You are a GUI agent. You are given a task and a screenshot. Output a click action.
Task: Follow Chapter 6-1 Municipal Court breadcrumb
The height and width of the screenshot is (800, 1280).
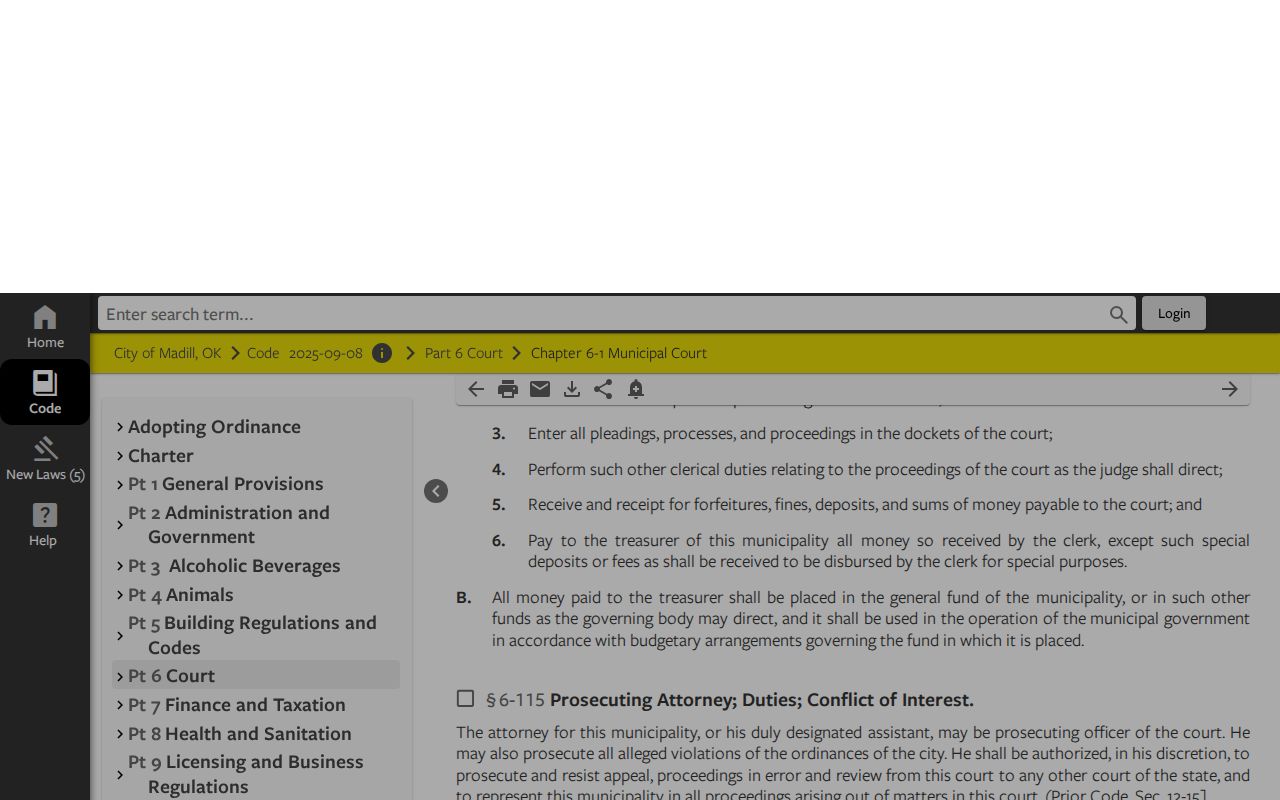pos(619,353)
